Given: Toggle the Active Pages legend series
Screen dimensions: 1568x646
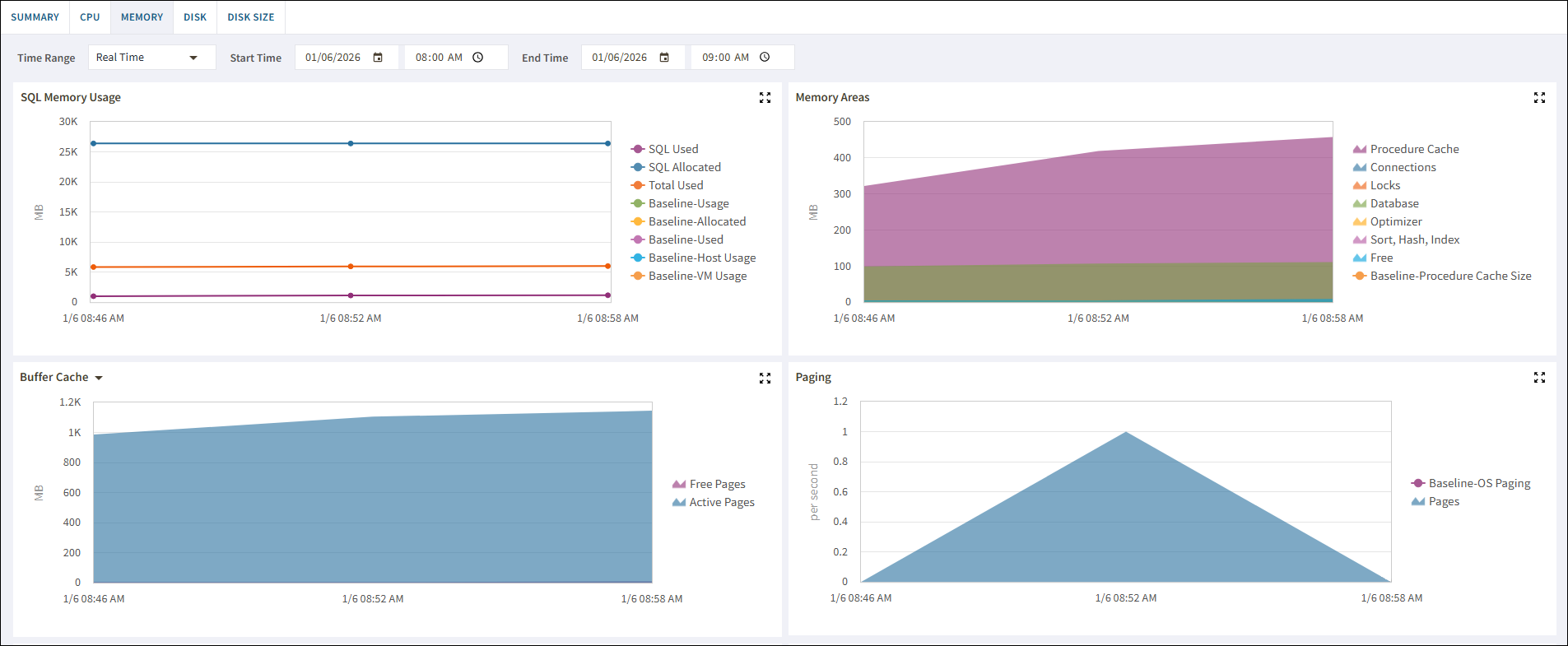Looking at the screenshot, I should [x=713, y=502].
